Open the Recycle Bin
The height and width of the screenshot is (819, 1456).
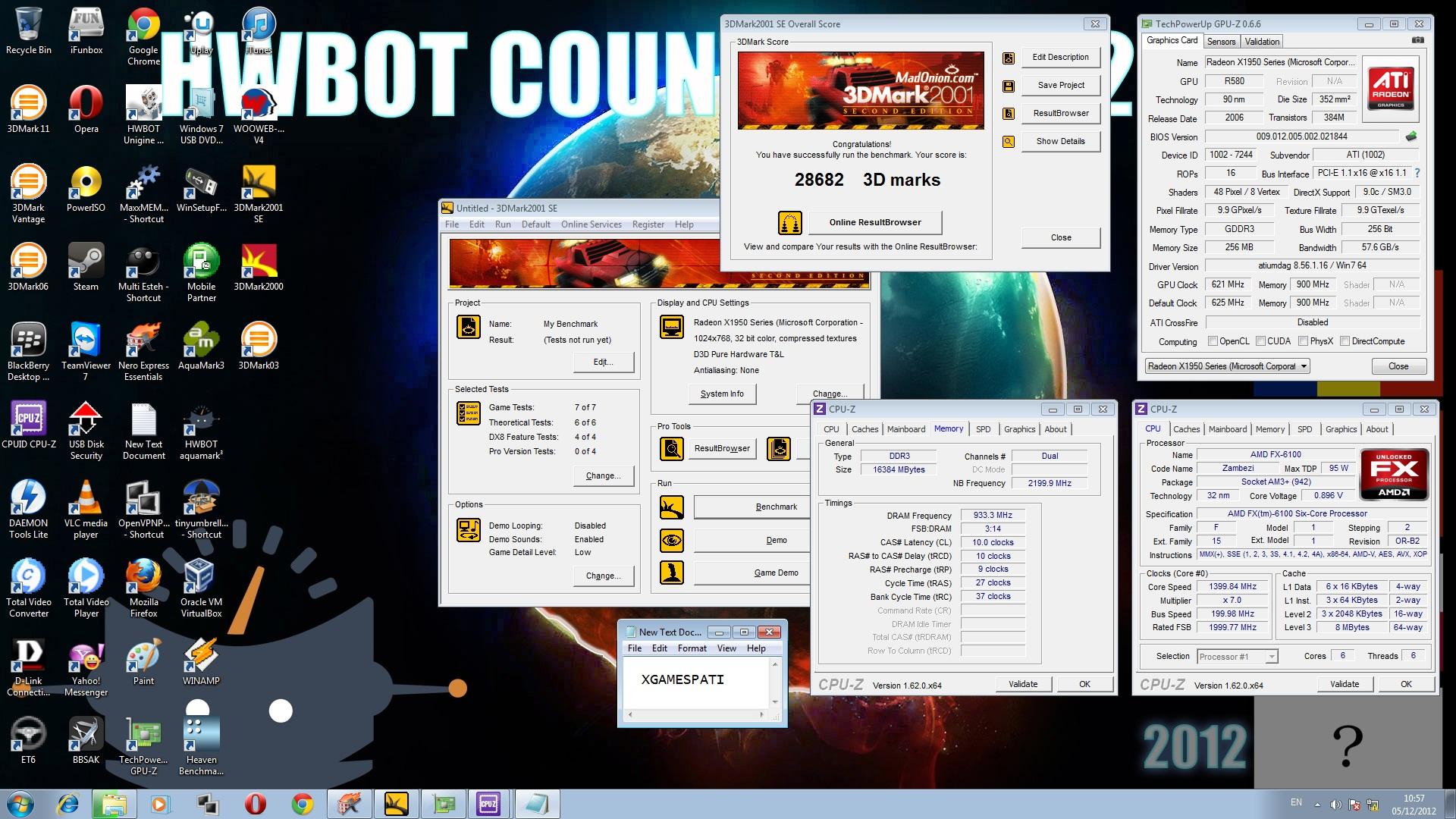pyautogui.click(x=28, y=30)
